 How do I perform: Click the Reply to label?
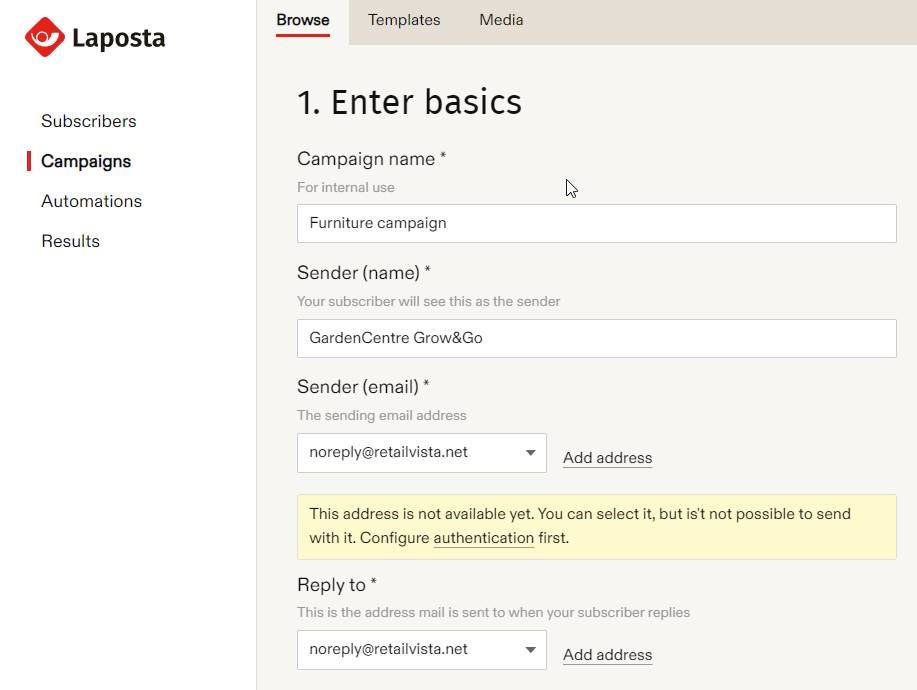pos(336,585)
